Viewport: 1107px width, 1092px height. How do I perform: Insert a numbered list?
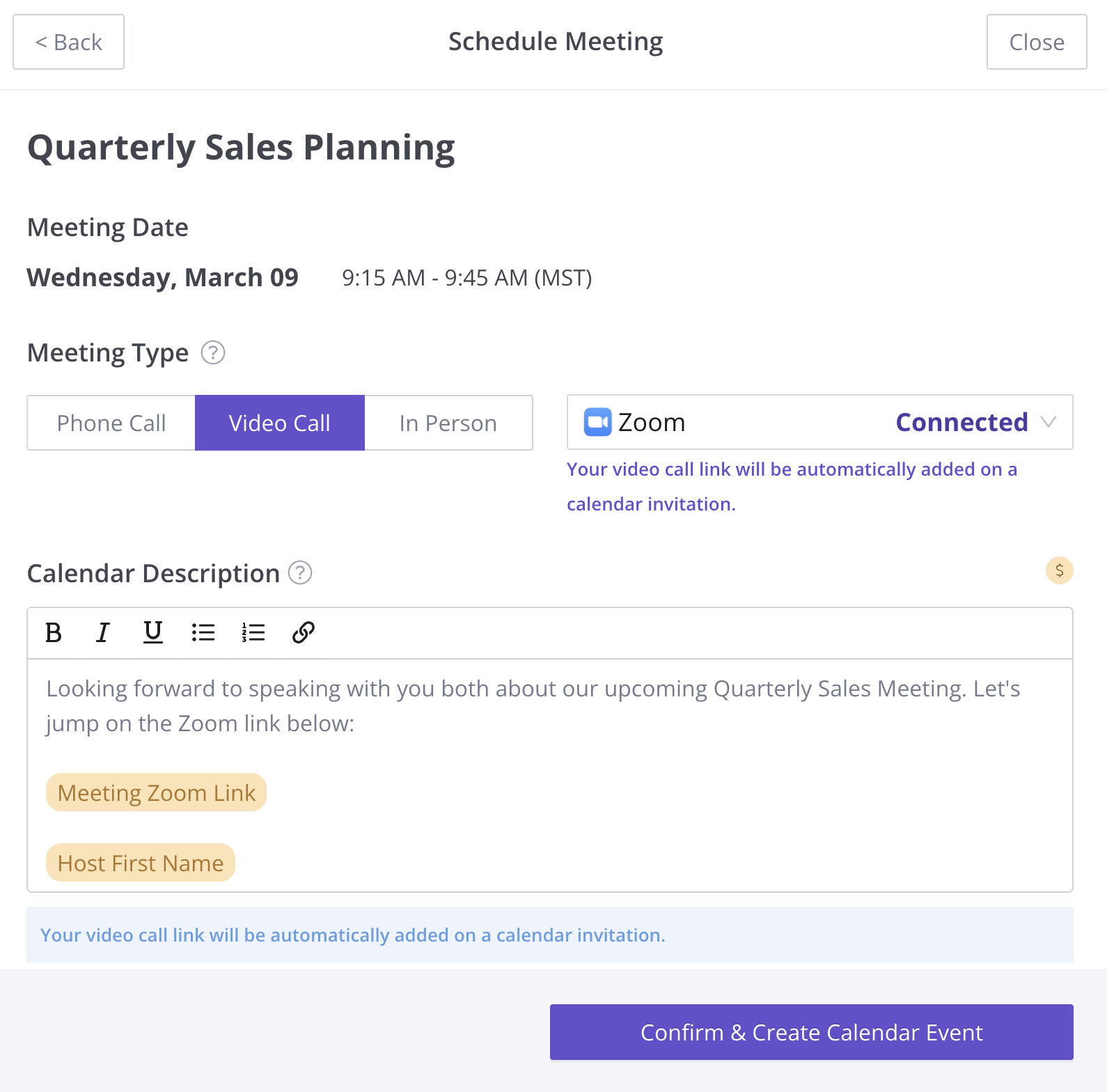tap(253, 632)
